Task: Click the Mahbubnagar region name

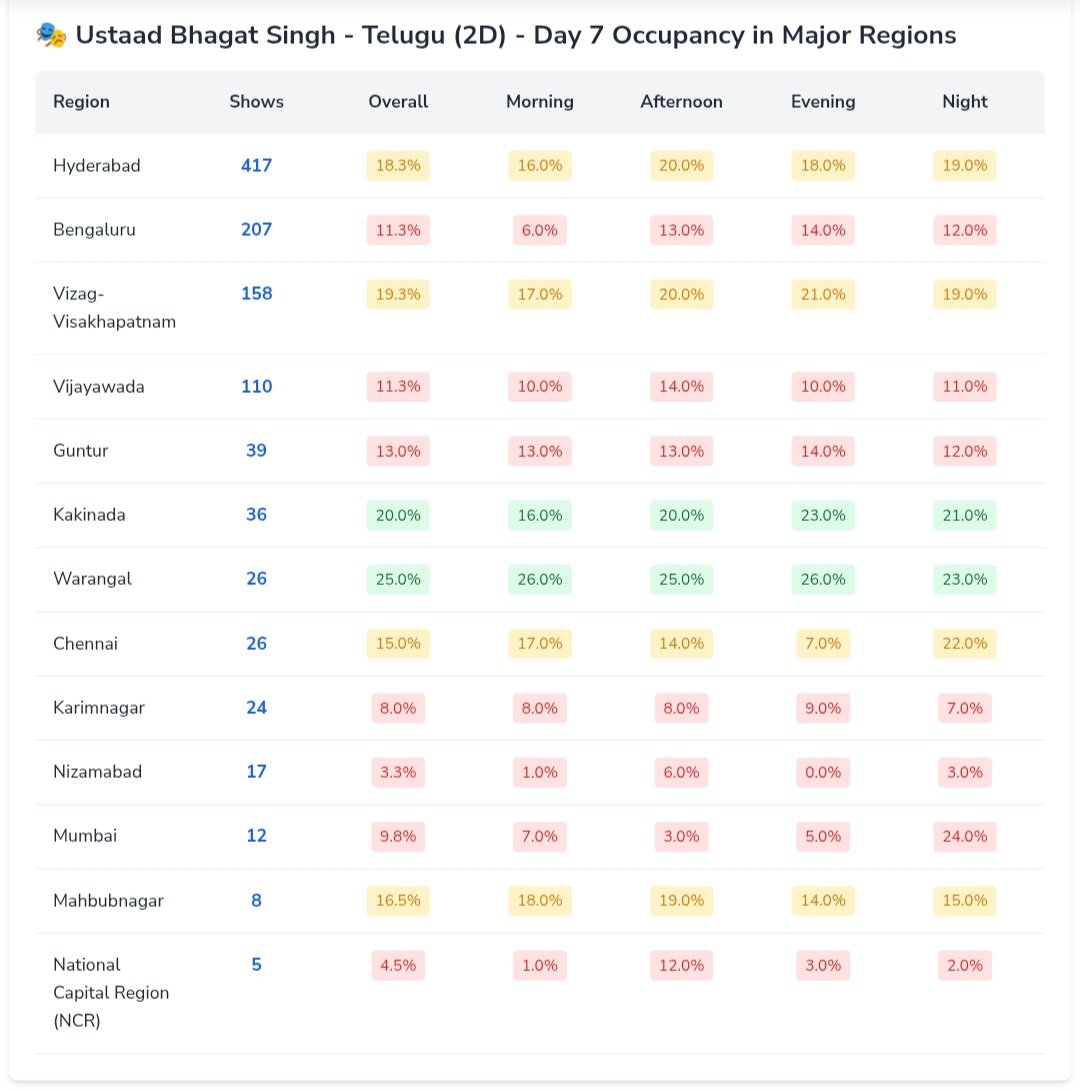Action: click(x=108, y=901)
